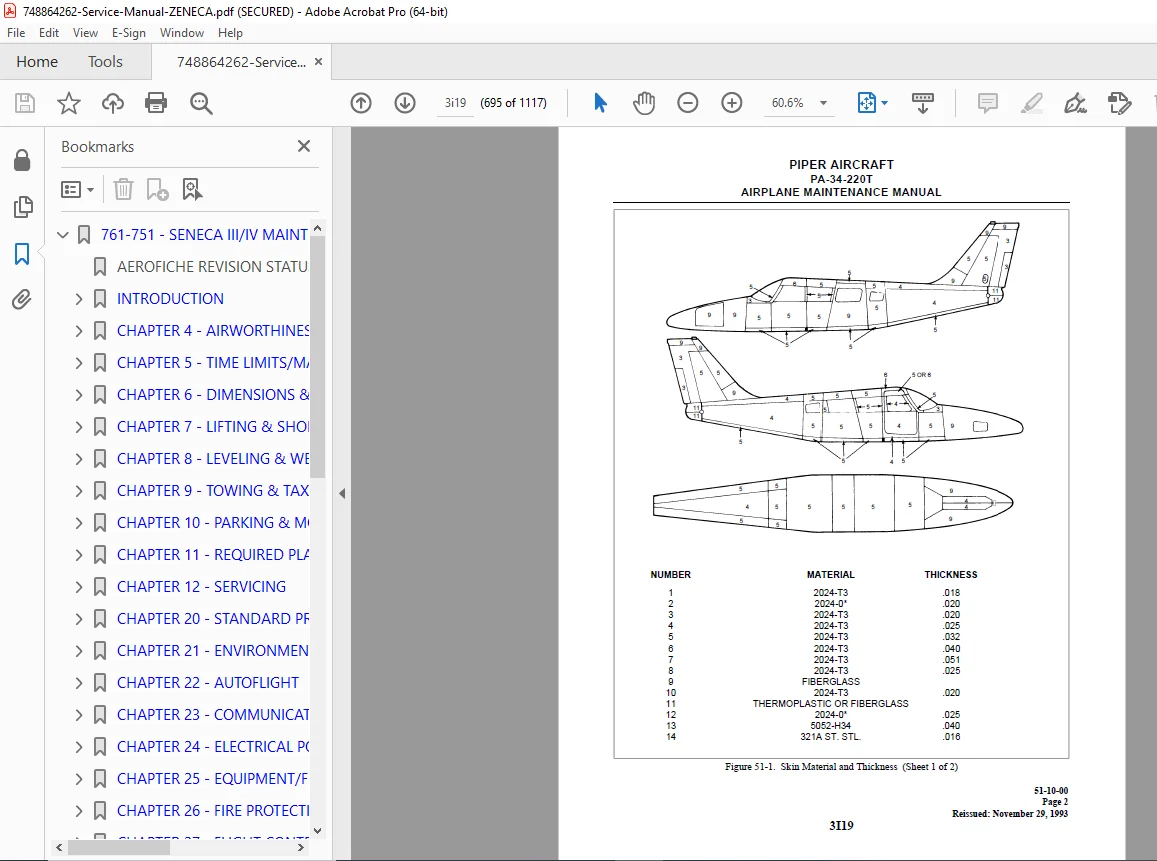Open the View menu

tap(85, 32)
